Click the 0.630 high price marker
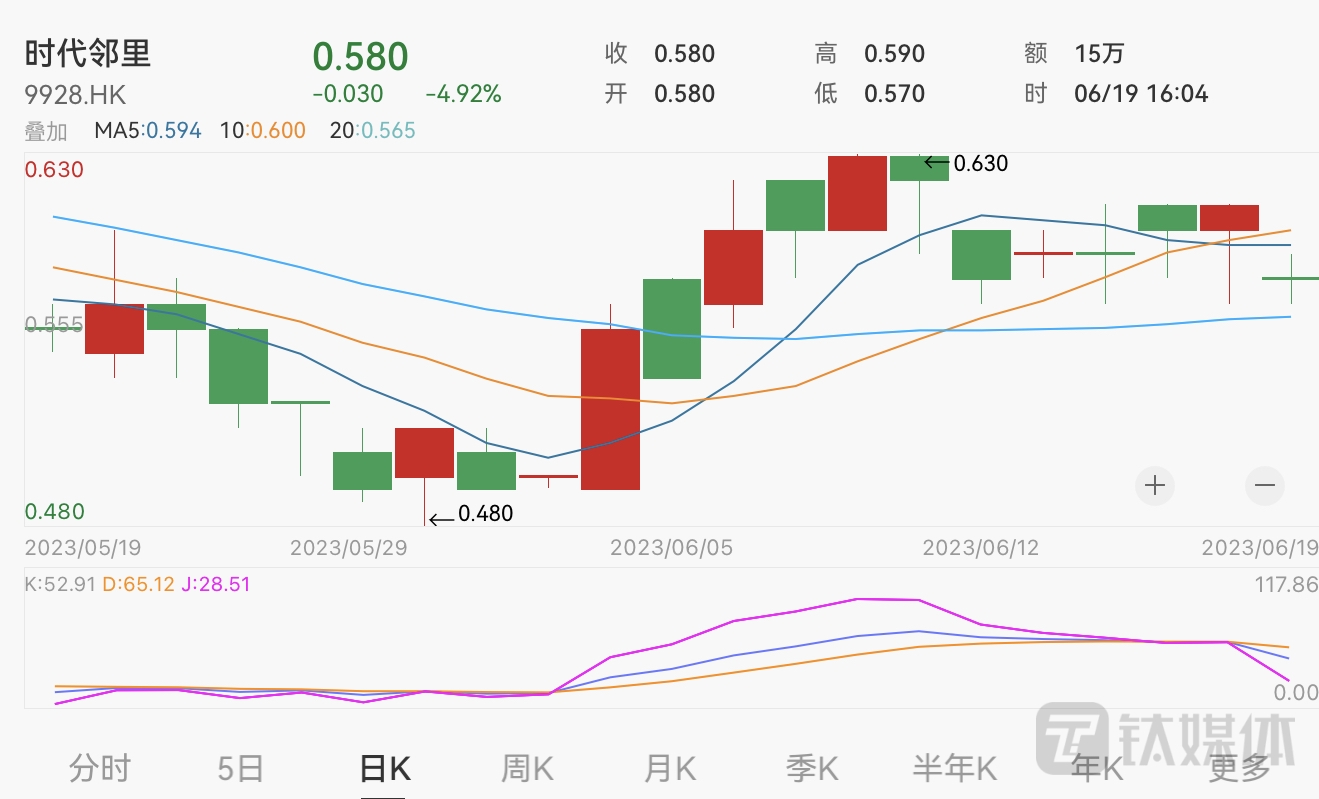 coord(980,163)
